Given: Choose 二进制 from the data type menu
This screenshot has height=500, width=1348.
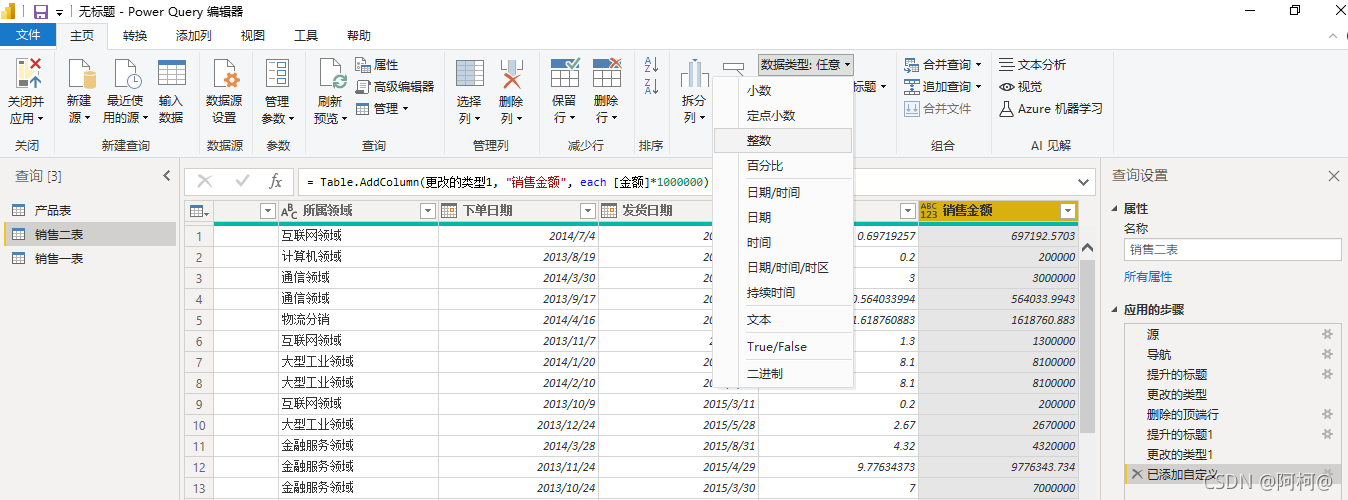Looking at the screenshot, I should point(783,374).
